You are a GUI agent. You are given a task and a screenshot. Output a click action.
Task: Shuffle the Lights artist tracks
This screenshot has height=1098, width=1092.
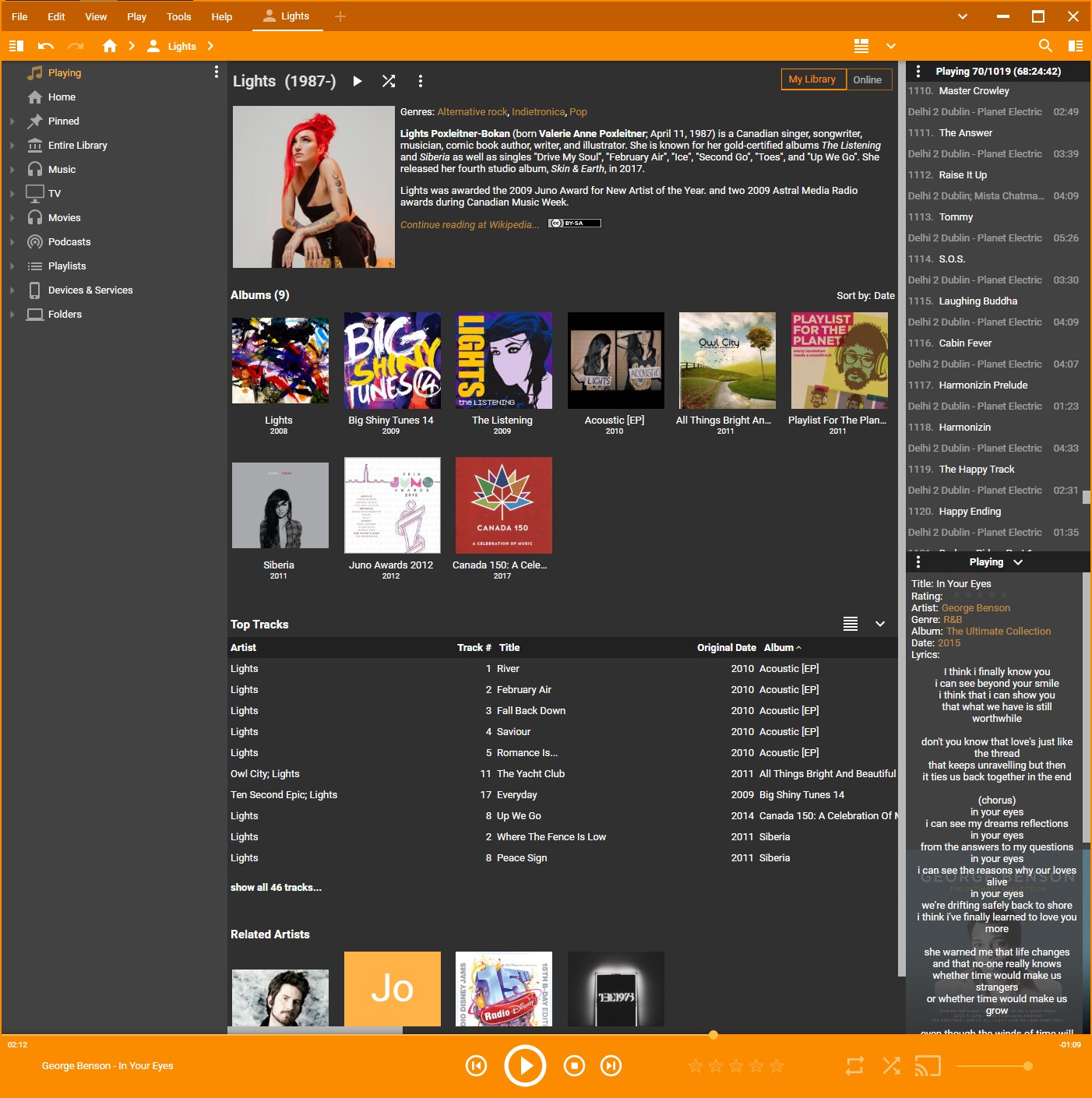(x=389, y=81)
